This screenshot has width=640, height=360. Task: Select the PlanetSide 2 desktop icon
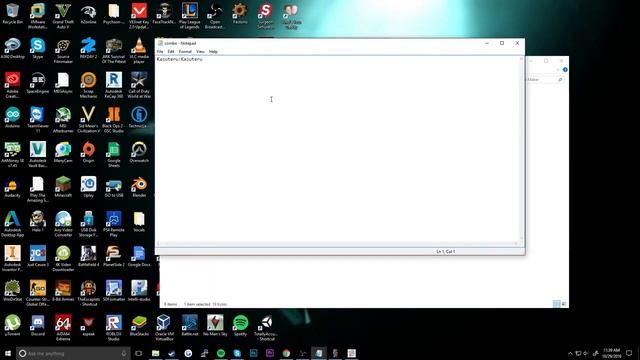[113, 256]
